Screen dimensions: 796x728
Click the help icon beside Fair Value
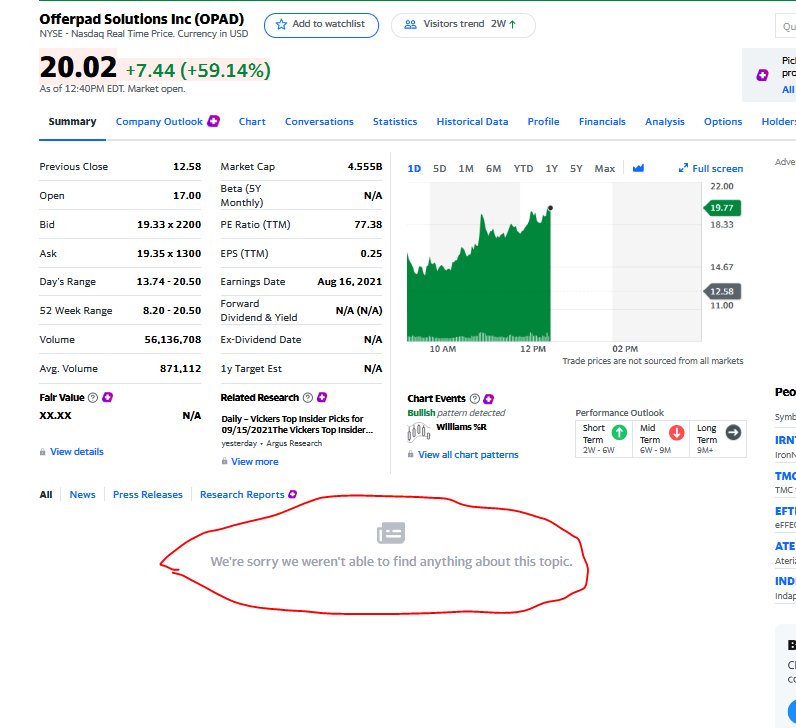tap(93, 398)
